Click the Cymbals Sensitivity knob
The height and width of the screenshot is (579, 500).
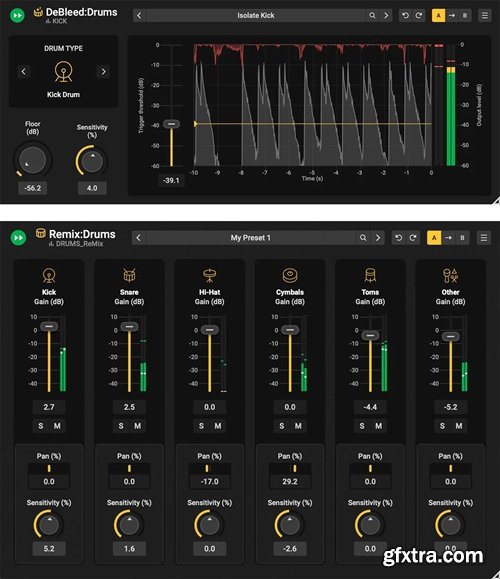[290, 525]
